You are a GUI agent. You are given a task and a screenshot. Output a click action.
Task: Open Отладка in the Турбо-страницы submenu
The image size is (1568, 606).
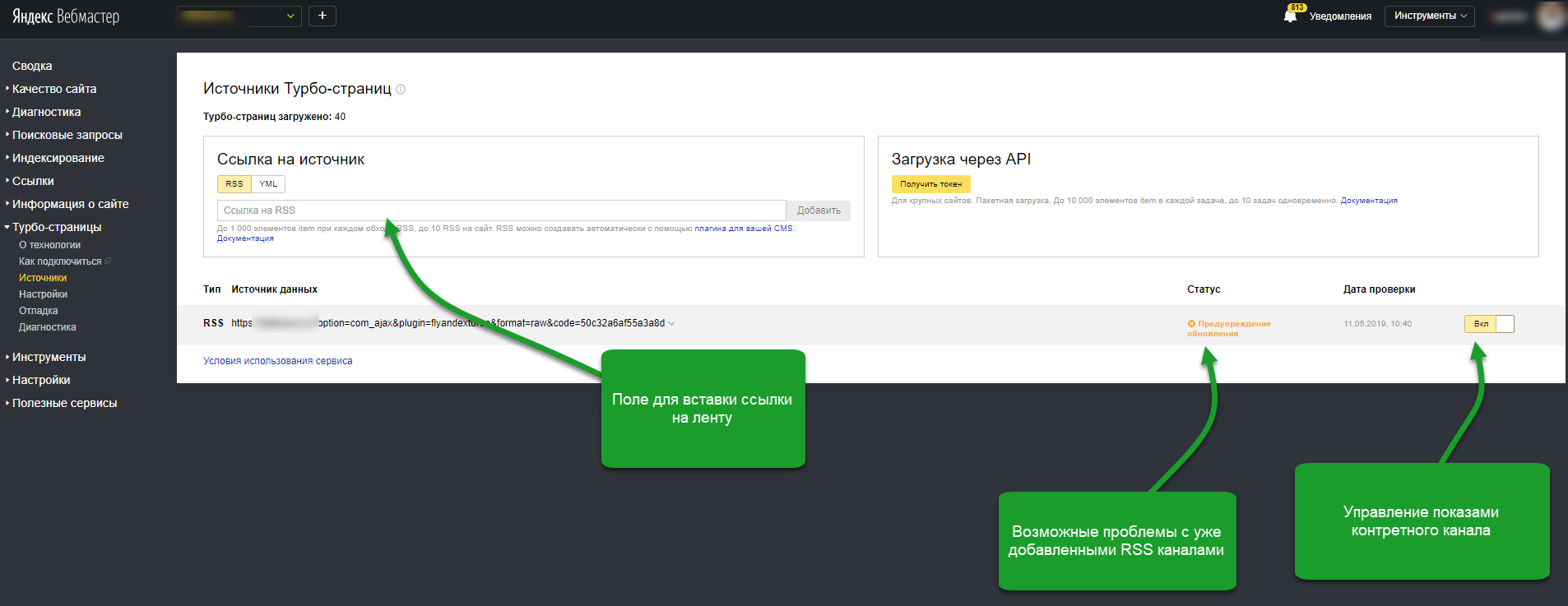pos(38,311)
